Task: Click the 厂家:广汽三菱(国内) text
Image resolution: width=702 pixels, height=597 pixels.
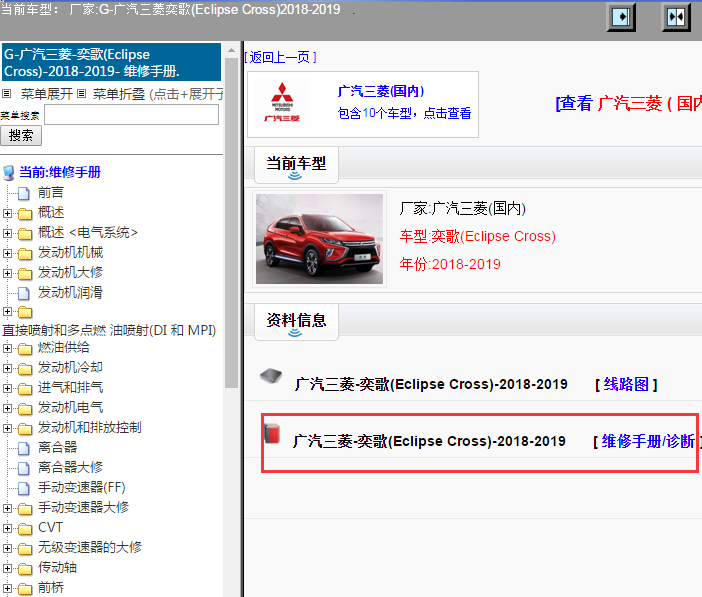Action: 462,208
